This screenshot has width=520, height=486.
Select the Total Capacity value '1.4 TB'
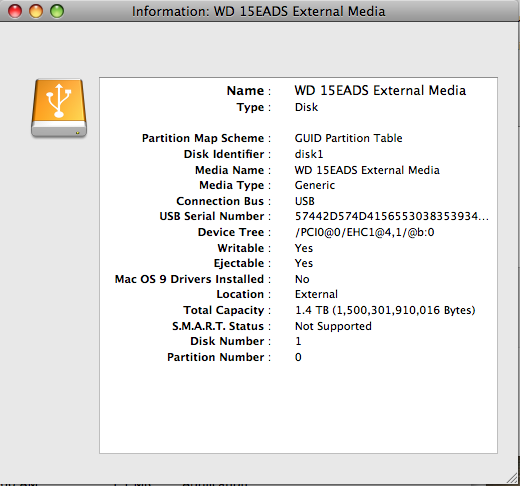385,310
